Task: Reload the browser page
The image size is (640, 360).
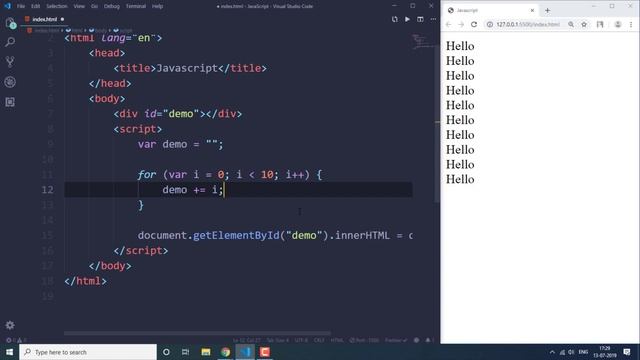Action: 474,24
